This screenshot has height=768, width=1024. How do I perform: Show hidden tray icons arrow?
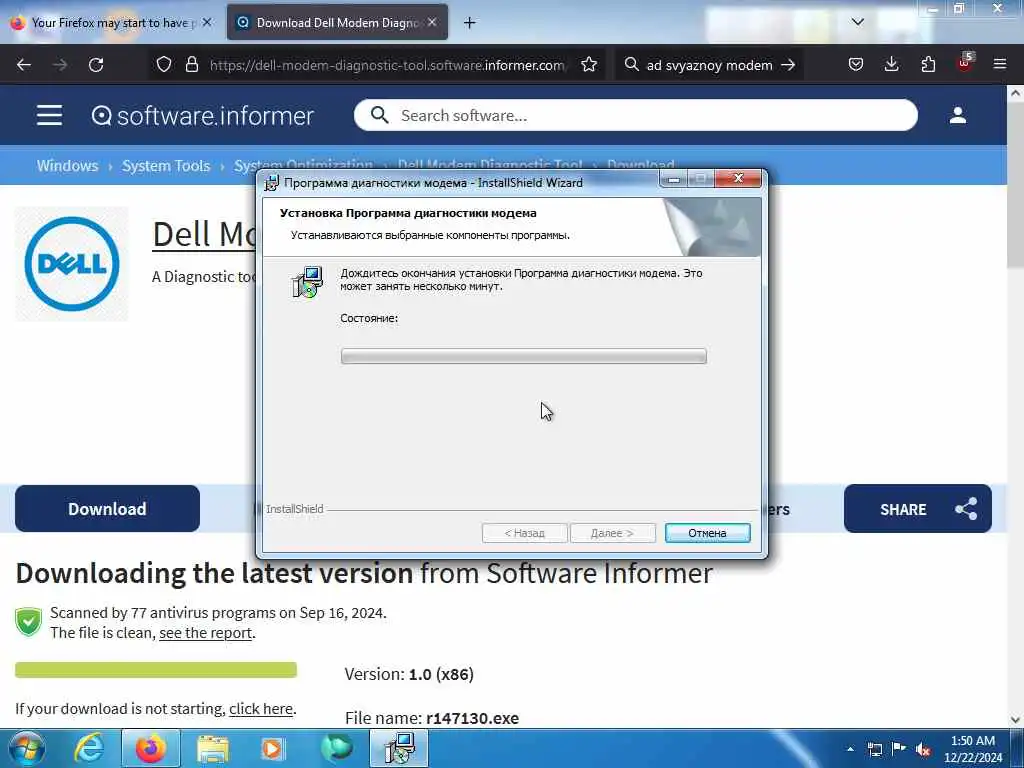850,749
